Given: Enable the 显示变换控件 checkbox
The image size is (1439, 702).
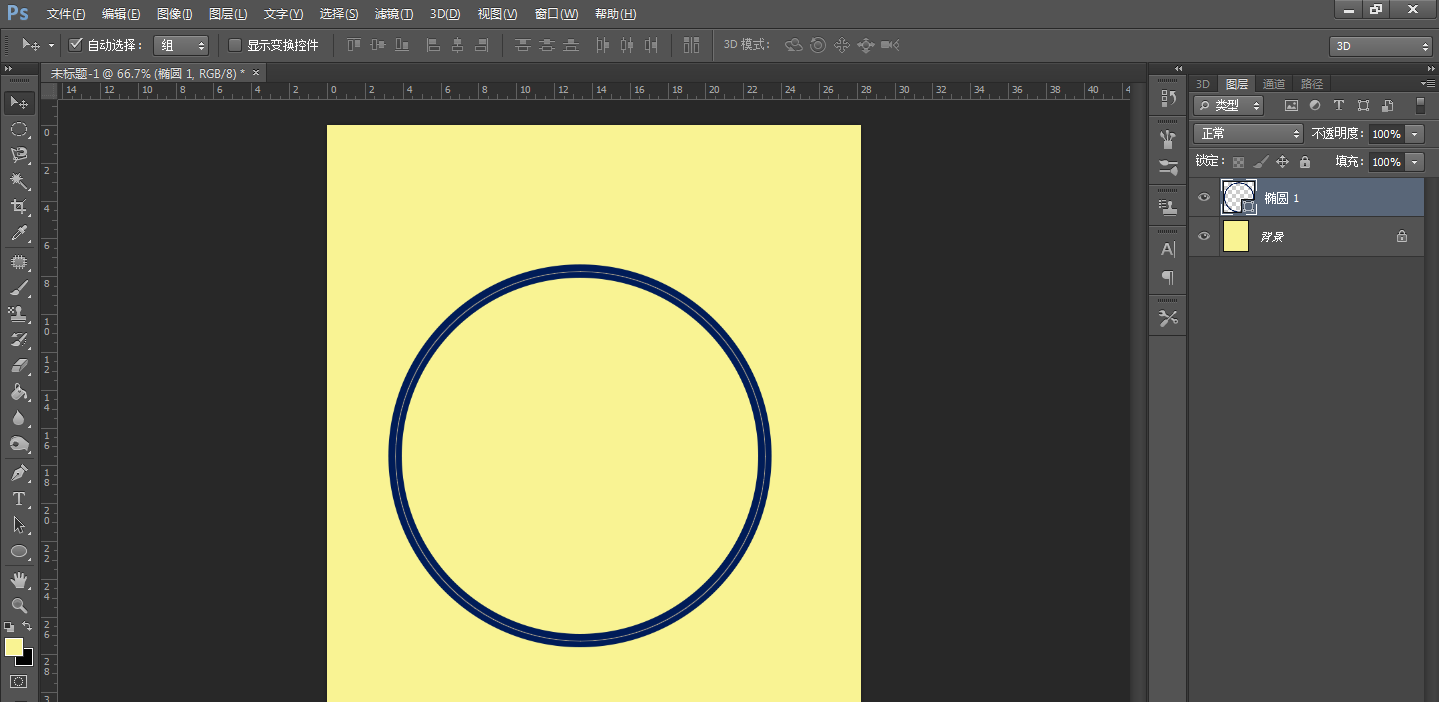Looking at the screenshot, I should click(x=235, y=45).
